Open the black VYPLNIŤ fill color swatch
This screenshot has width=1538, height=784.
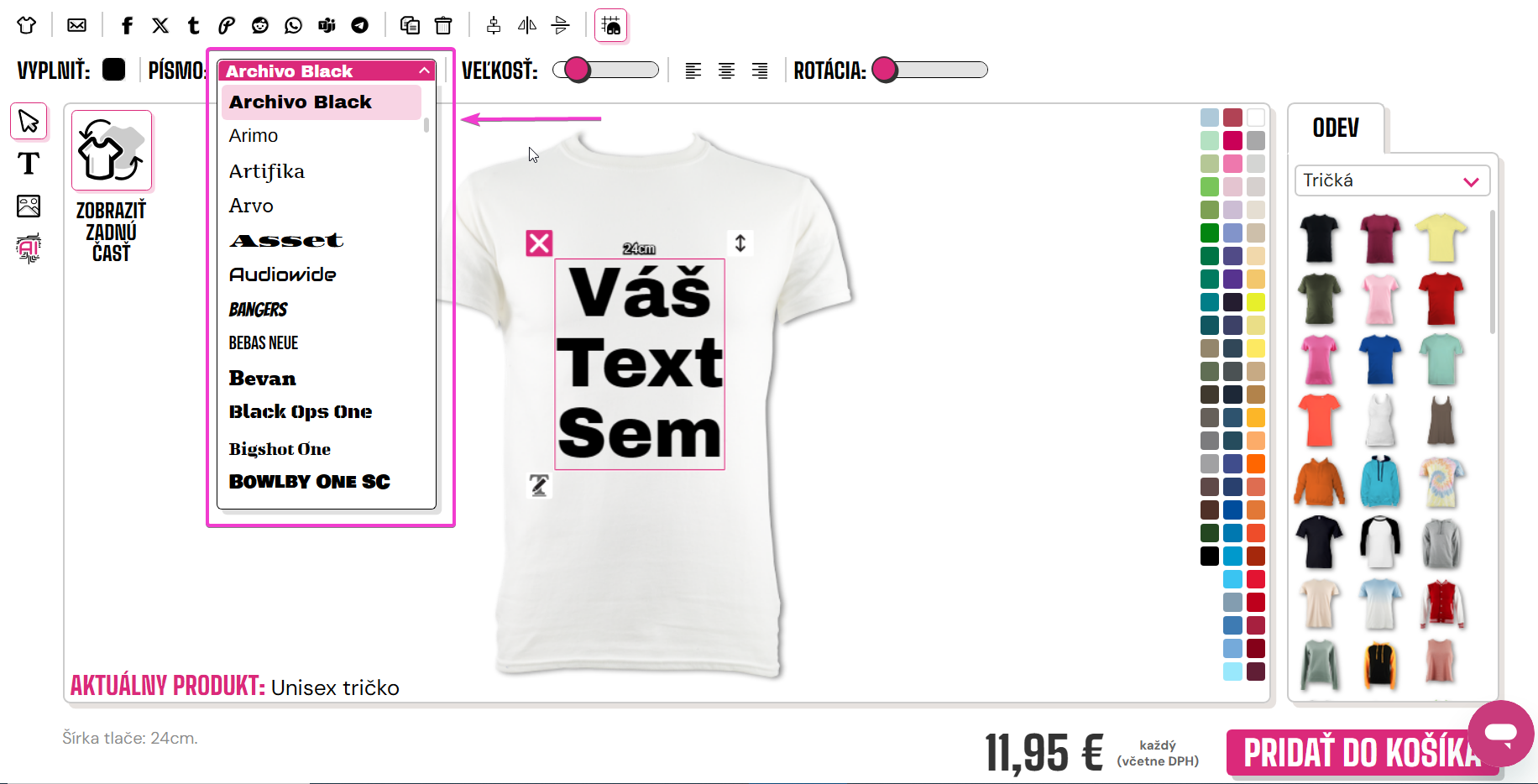114,70
